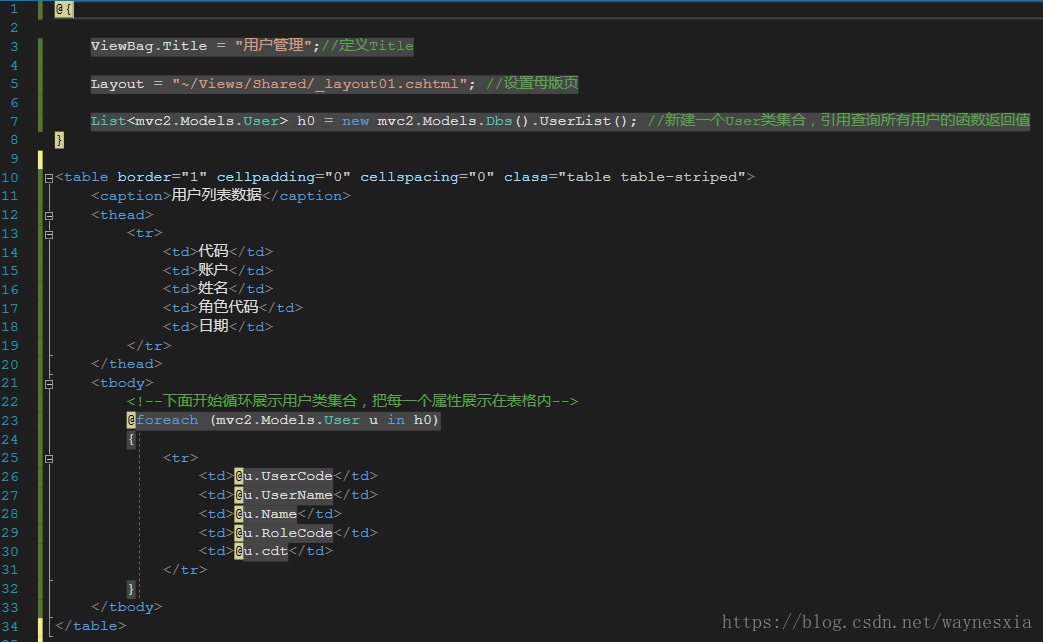1043x642 pixels.
Task: Click the List keyword on line 7
Action: tap(108, 121)
